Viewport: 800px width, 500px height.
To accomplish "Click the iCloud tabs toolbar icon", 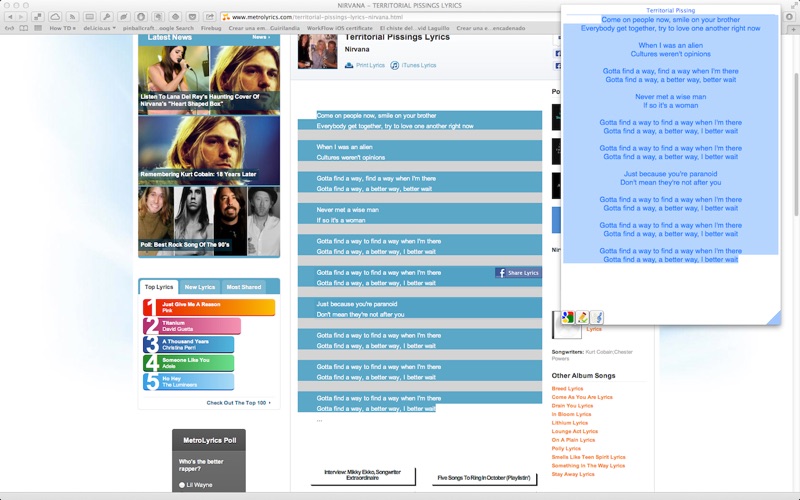I will tap(55, 17).
